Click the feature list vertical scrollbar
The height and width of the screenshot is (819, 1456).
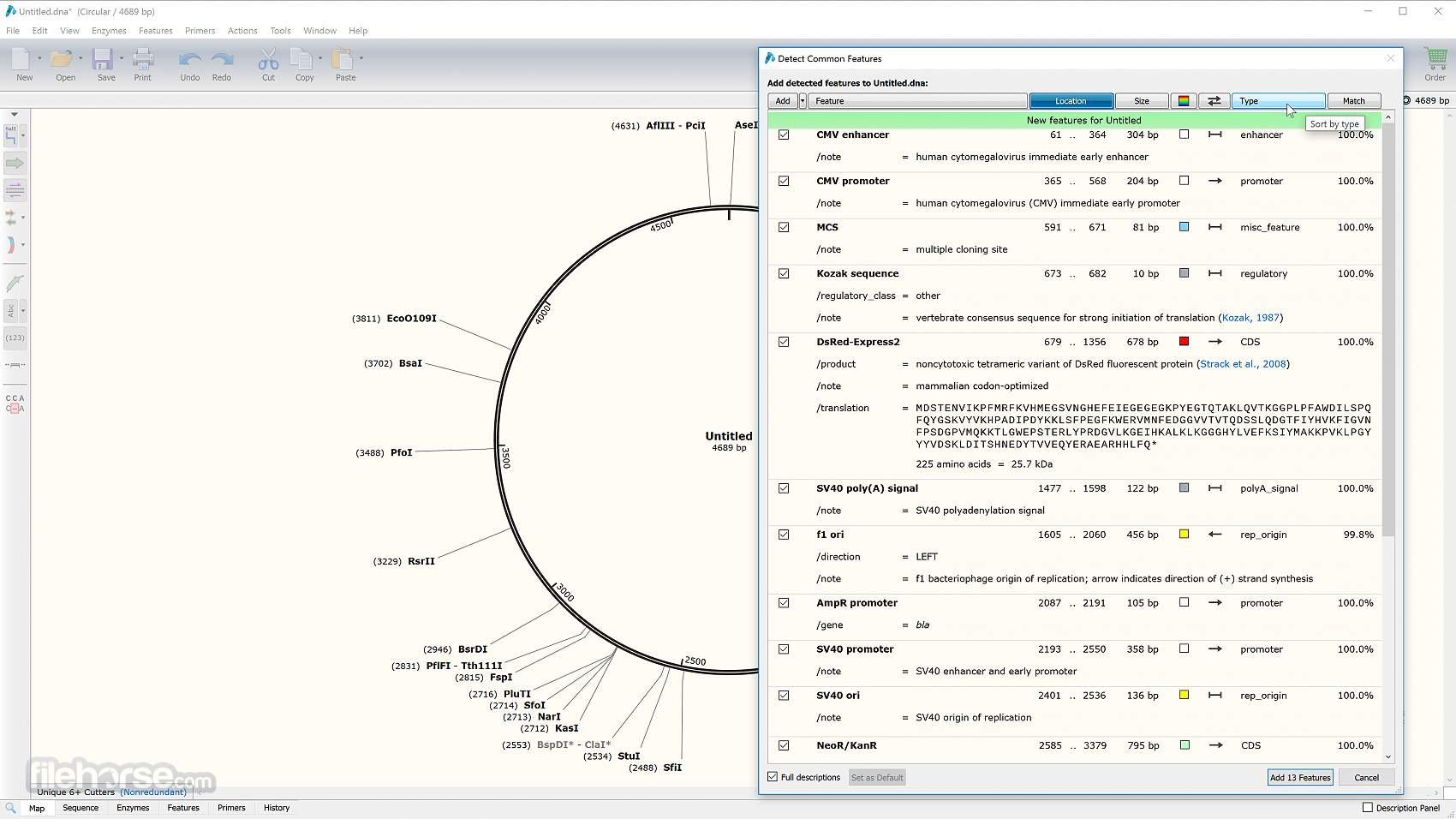(x=1388, y=330)
